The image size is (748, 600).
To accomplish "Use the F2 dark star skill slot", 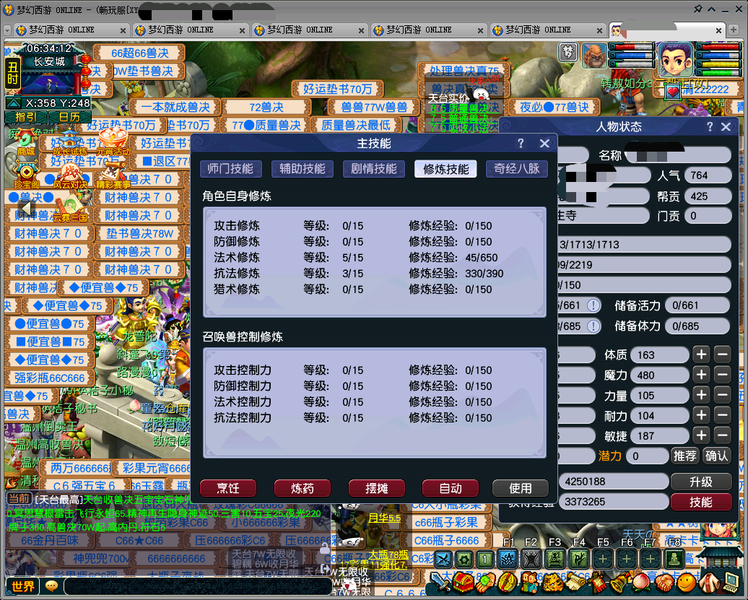I will [x=531, y=559].
